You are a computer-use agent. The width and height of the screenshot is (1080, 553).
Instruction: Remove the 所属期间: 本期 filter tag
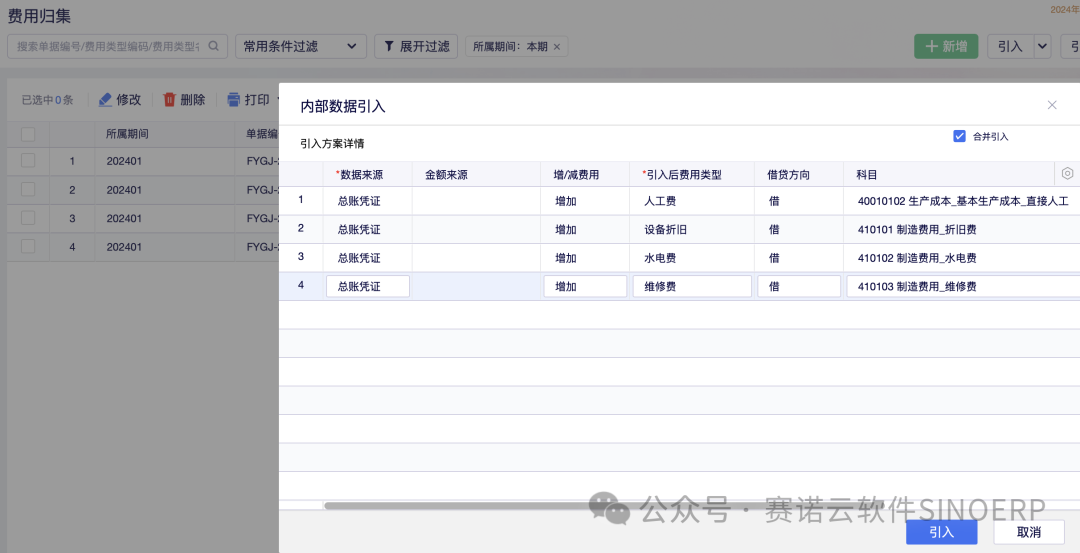pyautogui.click(x=557, y=47)
